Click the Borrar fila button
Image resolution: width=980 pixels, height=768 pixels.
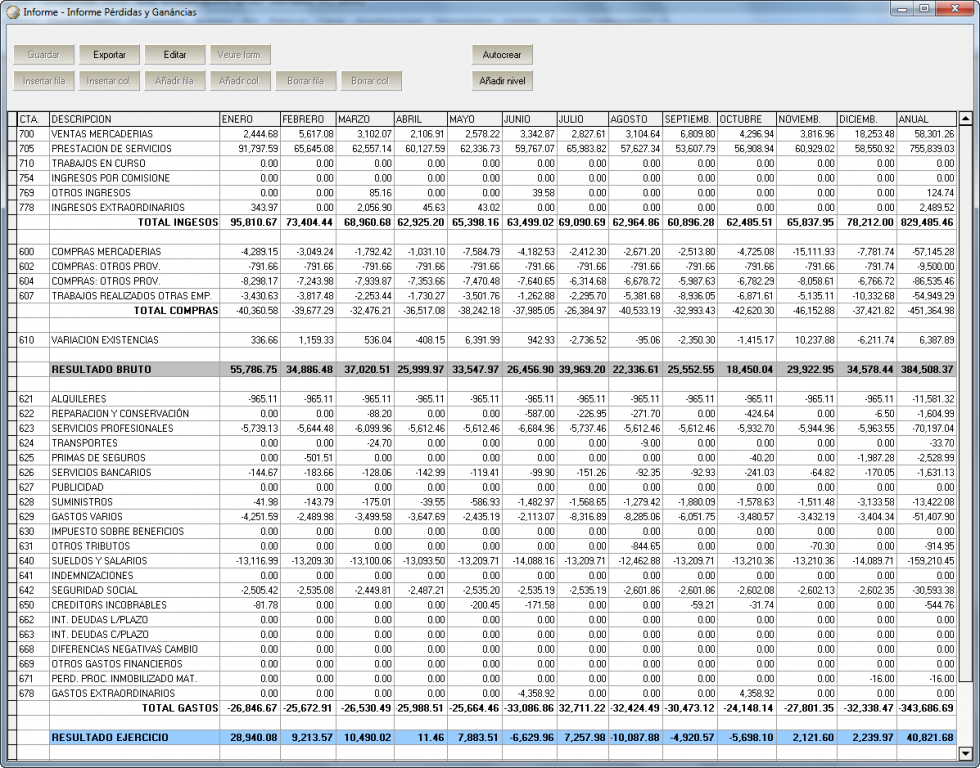tap(306, 81)
